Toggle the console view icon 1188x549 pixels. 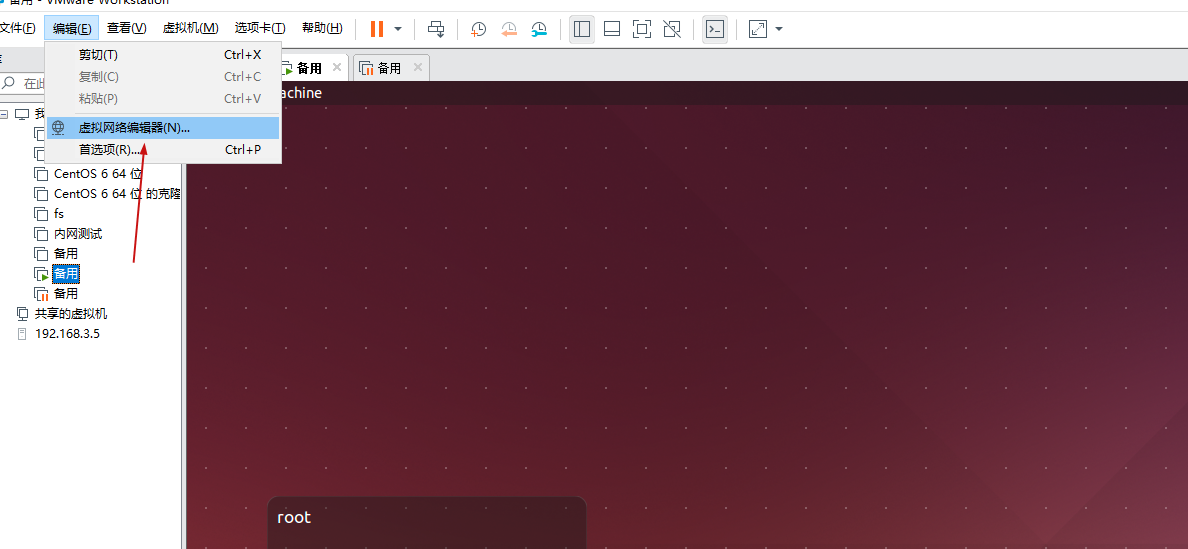point(714,30)
